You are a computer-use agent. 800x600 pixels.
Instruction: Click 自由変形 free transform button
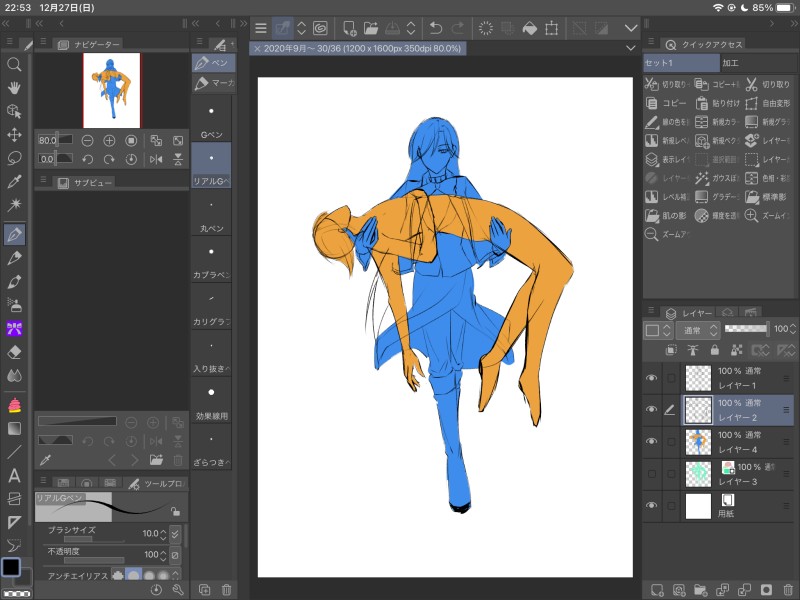[767, 103]
